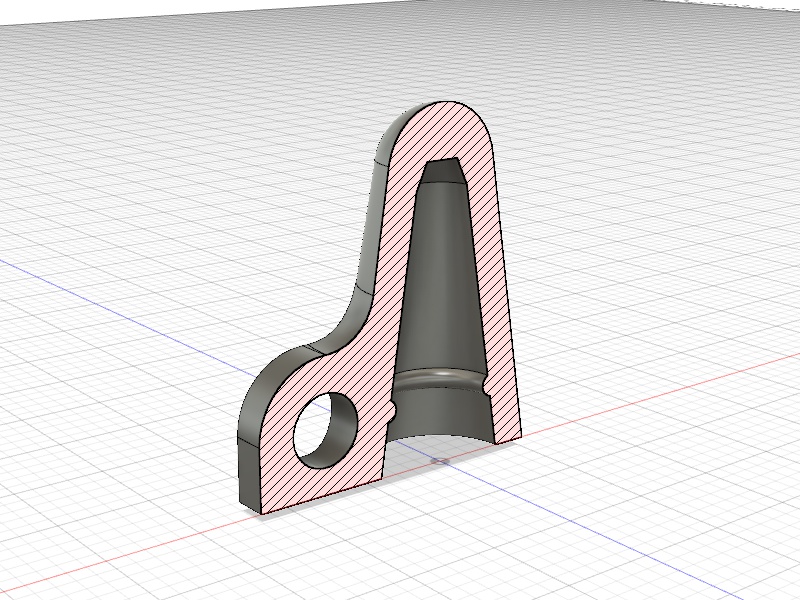Click the origin point on the grid
The width and height of the screenshot is (800, 600).
point(441,461)
